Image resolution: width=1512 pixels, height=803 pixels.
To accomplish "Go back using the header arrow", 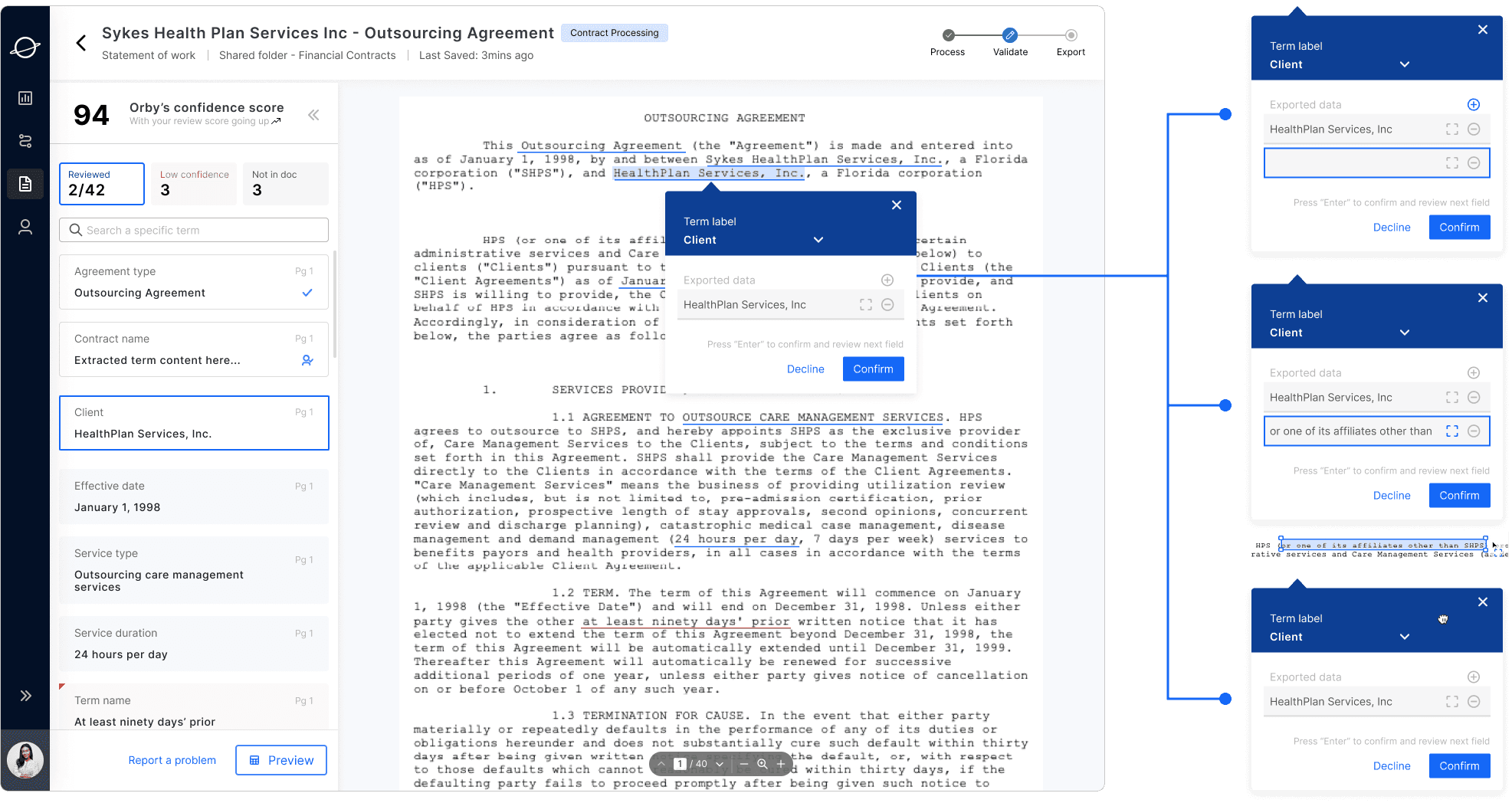I will [x=81, y=43].
